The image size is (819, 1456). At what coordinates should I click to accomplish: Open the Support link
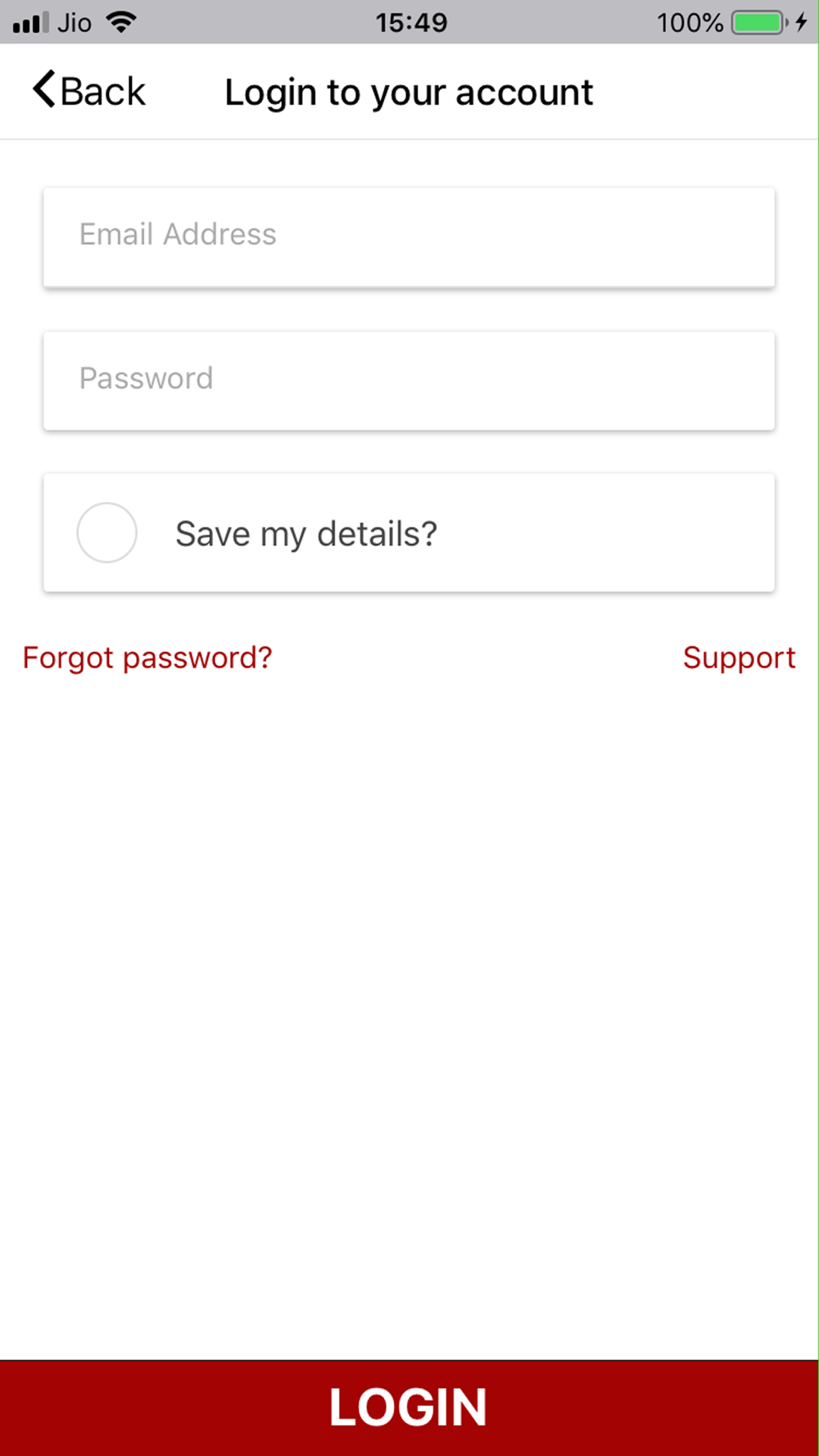[x=739, y=658]
